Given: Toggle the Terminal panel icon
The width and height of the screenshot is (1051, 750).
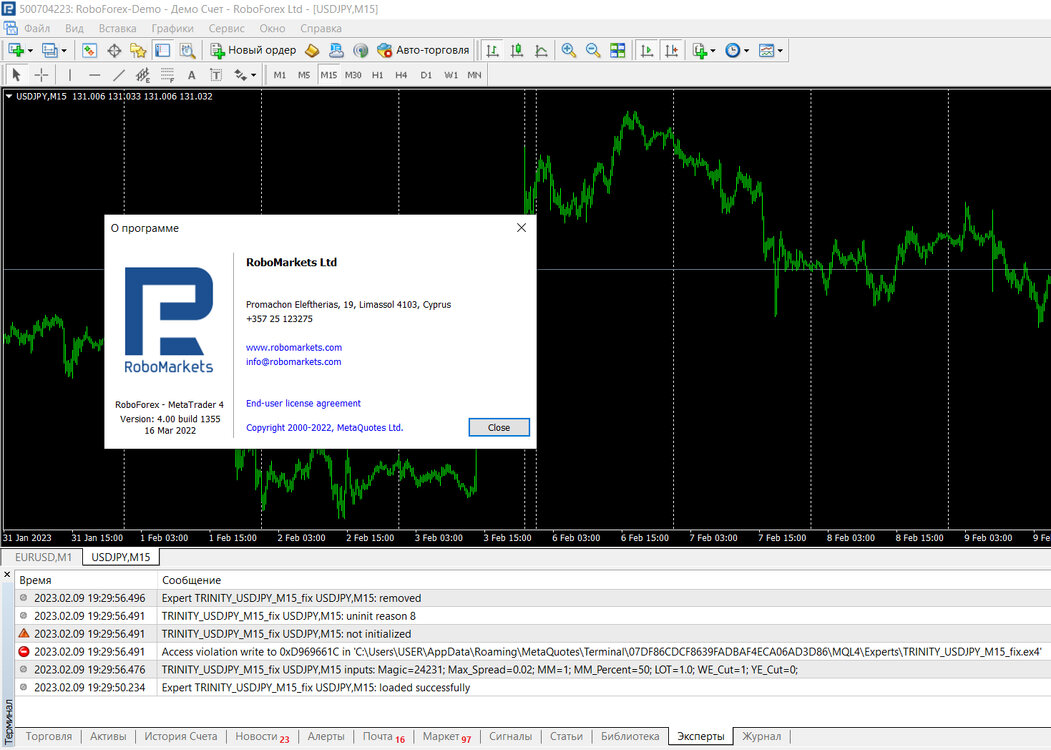Looking at the screenshot, I should click(x=162, y=50).
